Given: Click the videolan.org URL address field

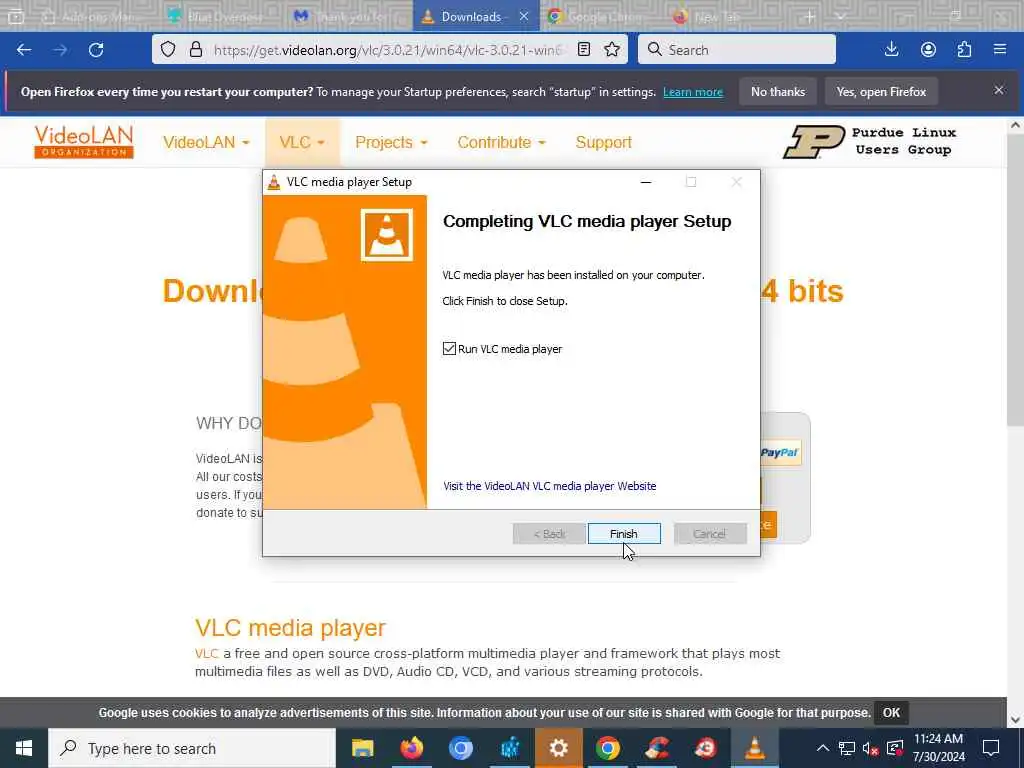Looking at the screenshot, I should (x=389, y=50).
